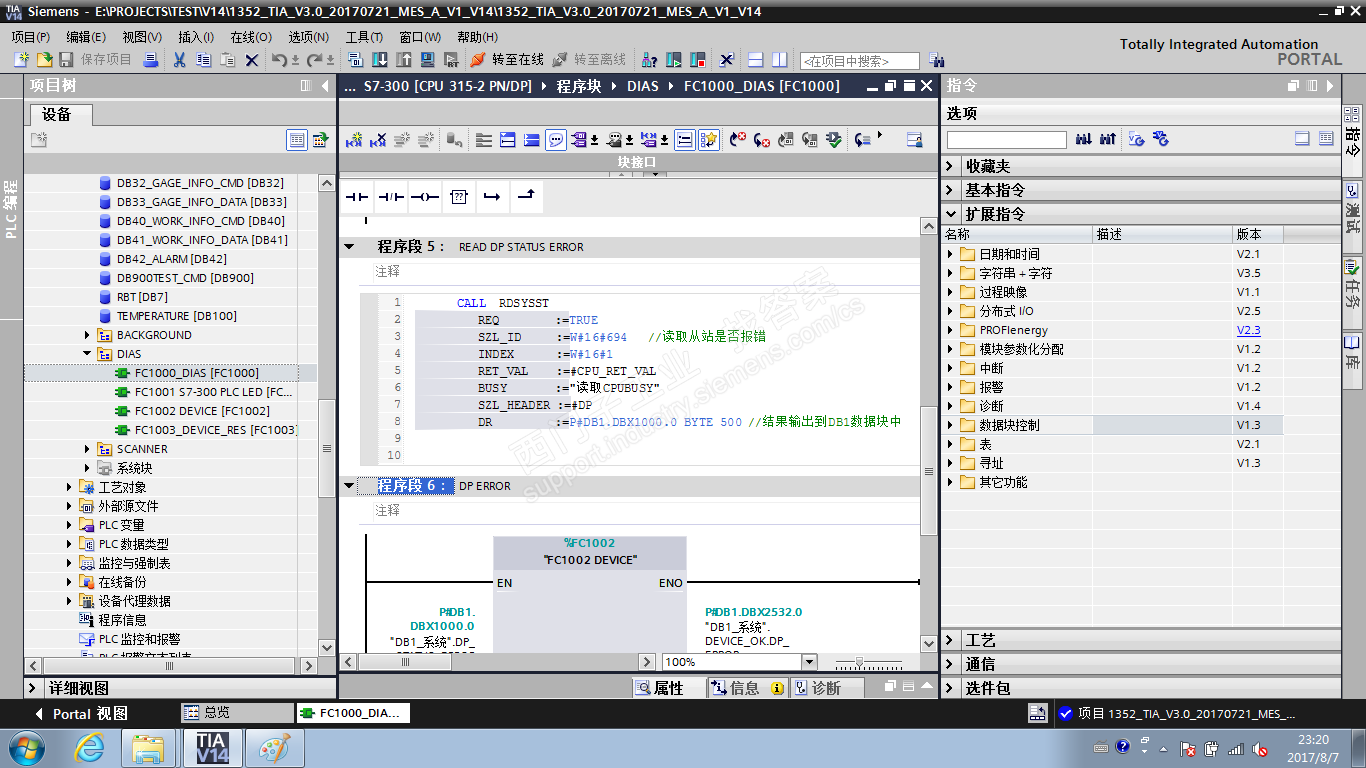This screenshot has height=768, width=1366.
Task: Split the editor space vertically
Action: [x=780, y=60]
